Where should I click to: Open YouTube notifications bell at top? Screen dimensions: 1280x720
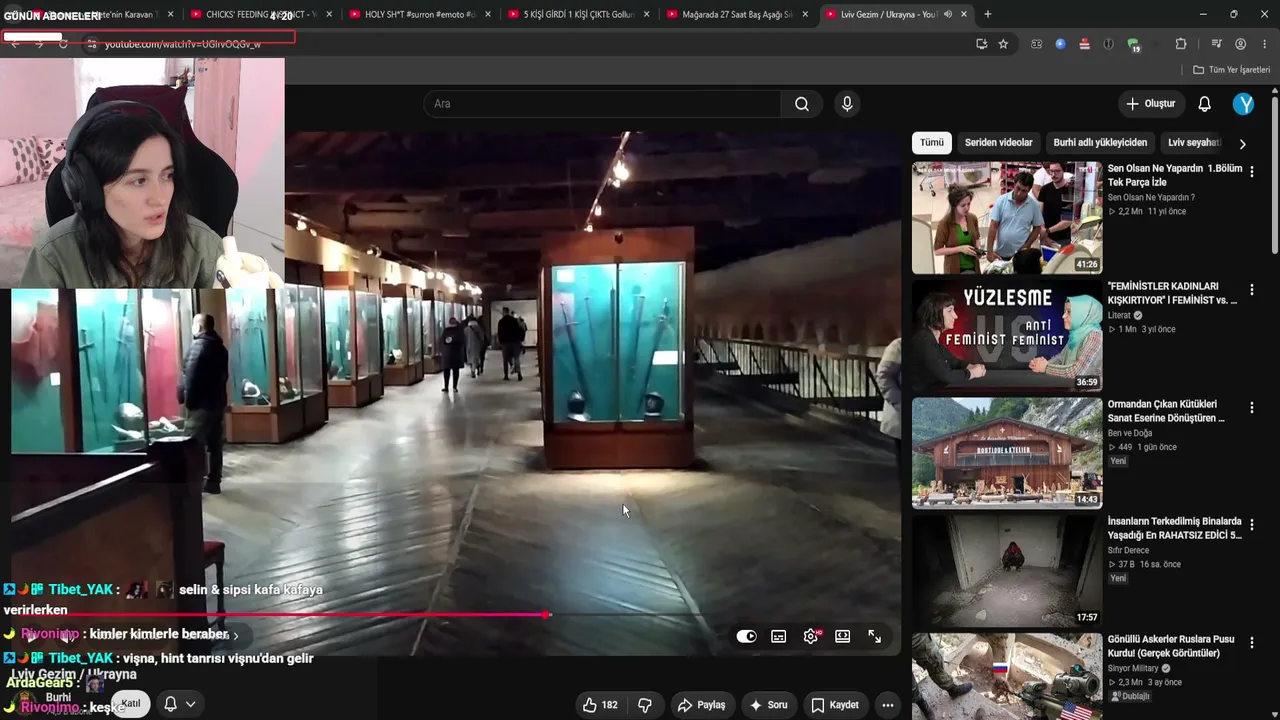[x=1205, y=104]
